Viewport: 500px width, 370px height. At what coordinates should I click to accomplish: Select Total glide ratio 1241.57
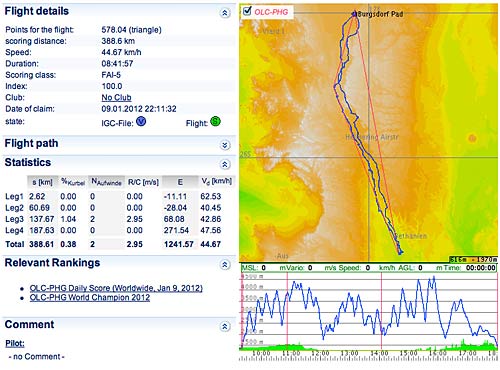point(178,244)
